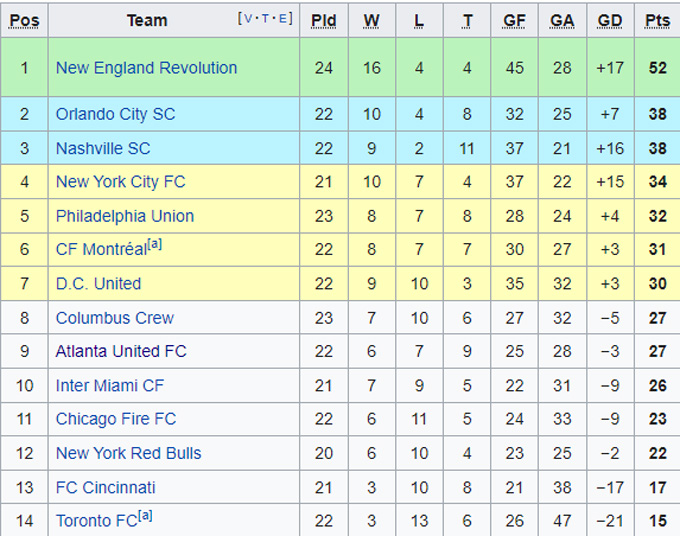The image size is (680, 536).
Task: Click the E edit link in header
Action: pyautogui.click(x=283, y=18)
